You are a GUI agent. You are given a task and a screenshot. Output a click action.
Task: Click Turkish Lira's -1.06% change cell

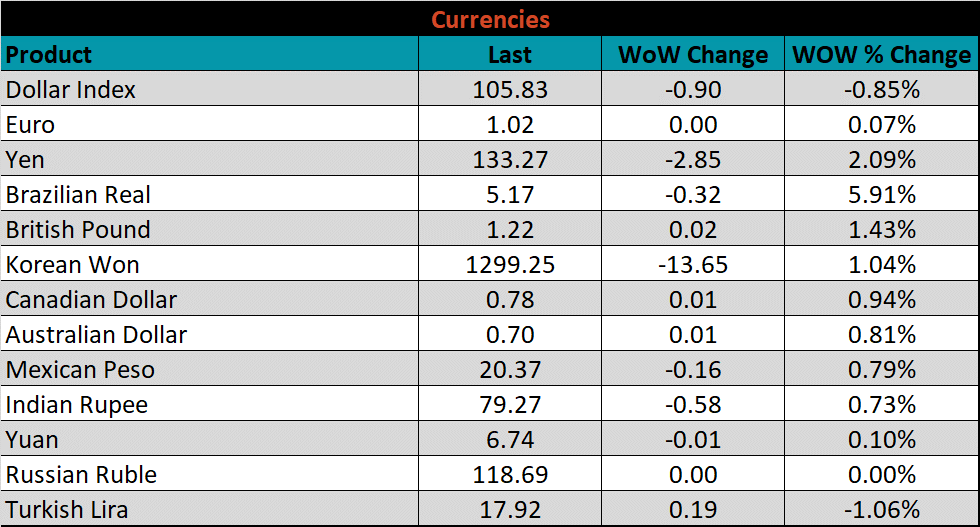(881, 510)
